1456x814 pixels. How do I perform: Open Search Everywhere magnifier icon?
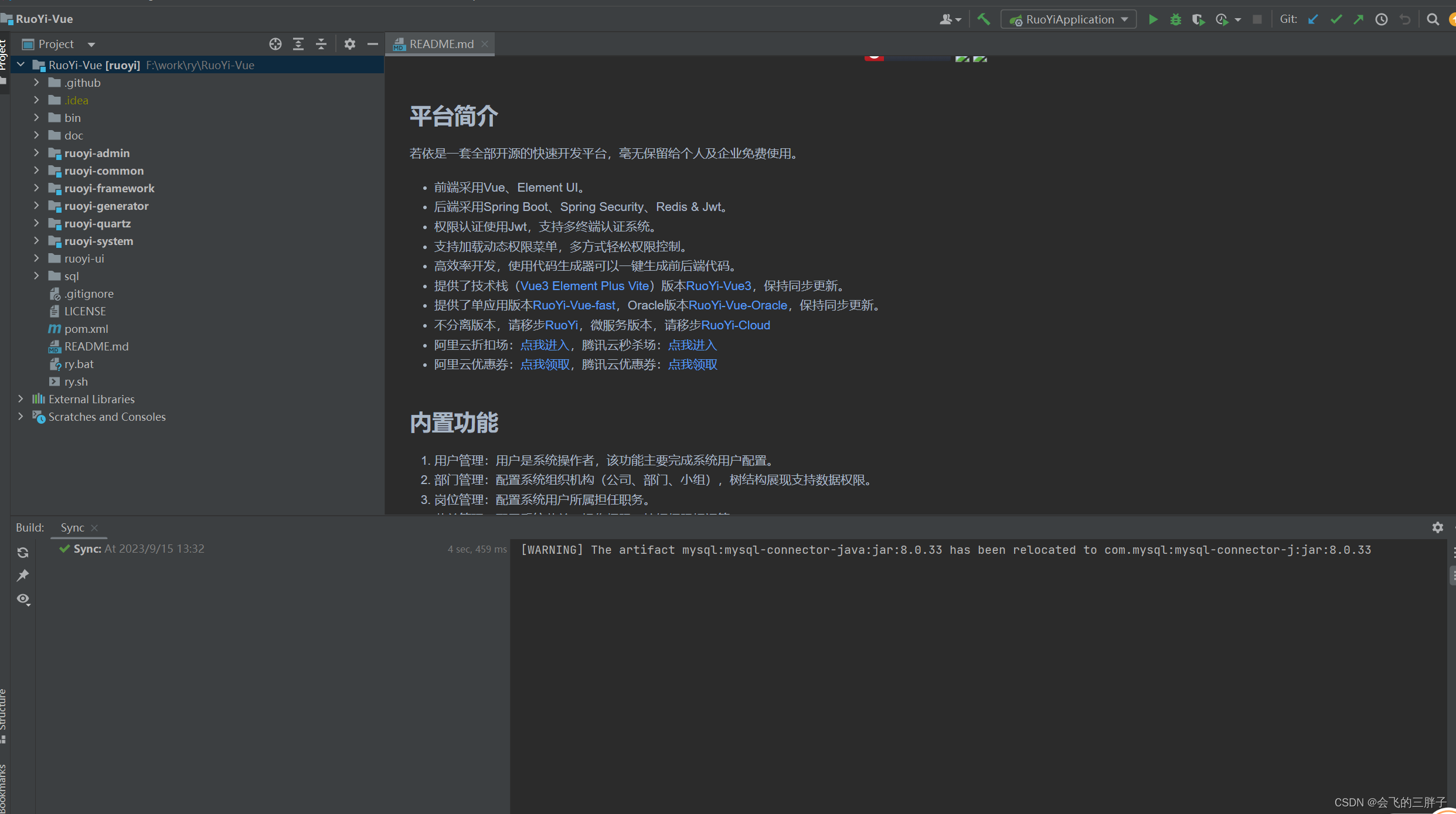click(1433, 19)
